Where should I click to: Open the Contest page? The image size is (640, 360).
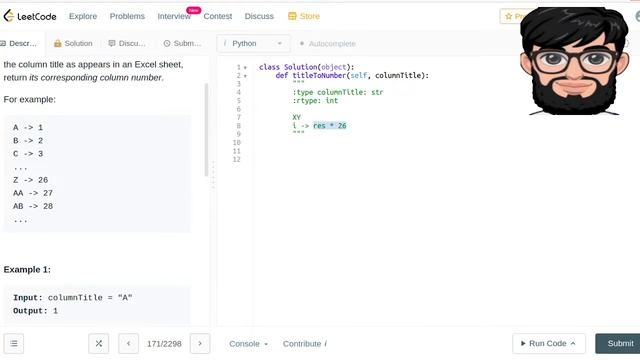[x=218, y=16]
